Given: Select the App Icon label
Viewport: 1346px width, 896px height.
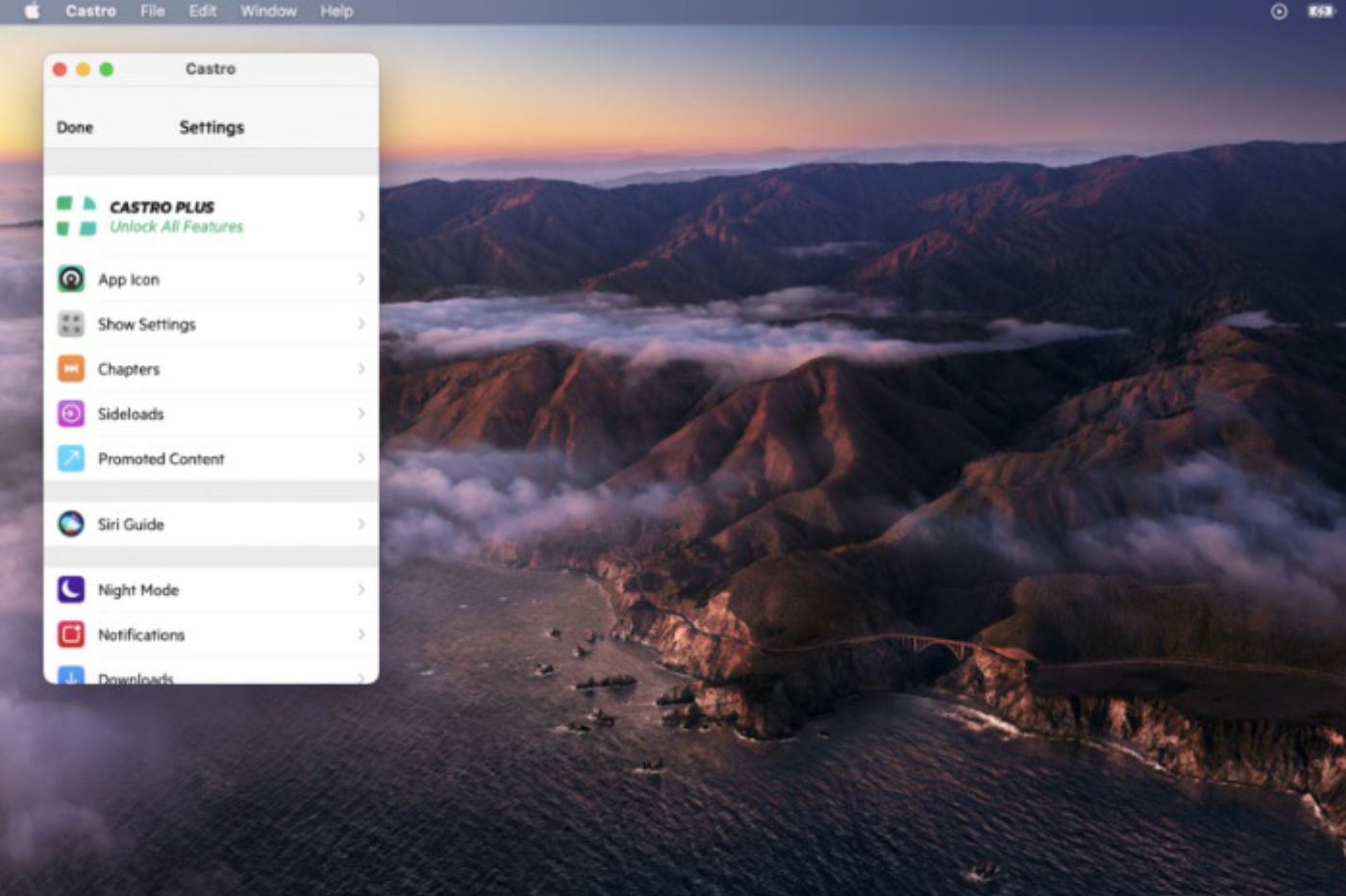Looking at the screenshot, I should pyautogui.click(x=129, y=280).
